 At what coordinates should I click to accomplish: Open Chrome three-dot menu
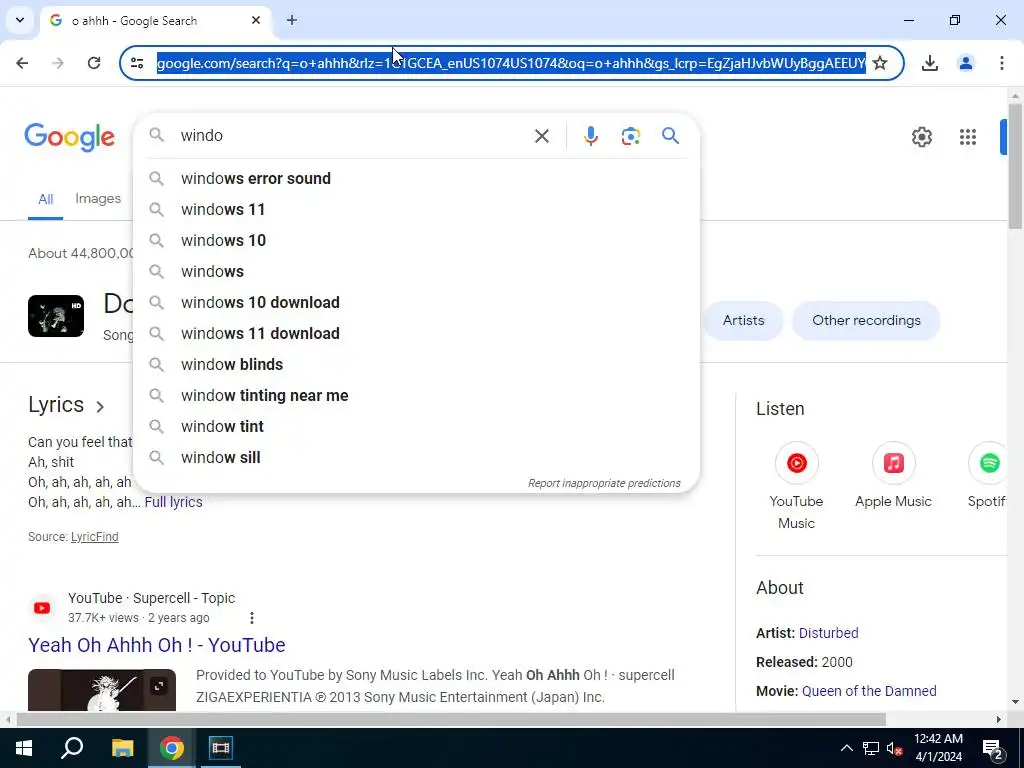tap(1001, 63)
